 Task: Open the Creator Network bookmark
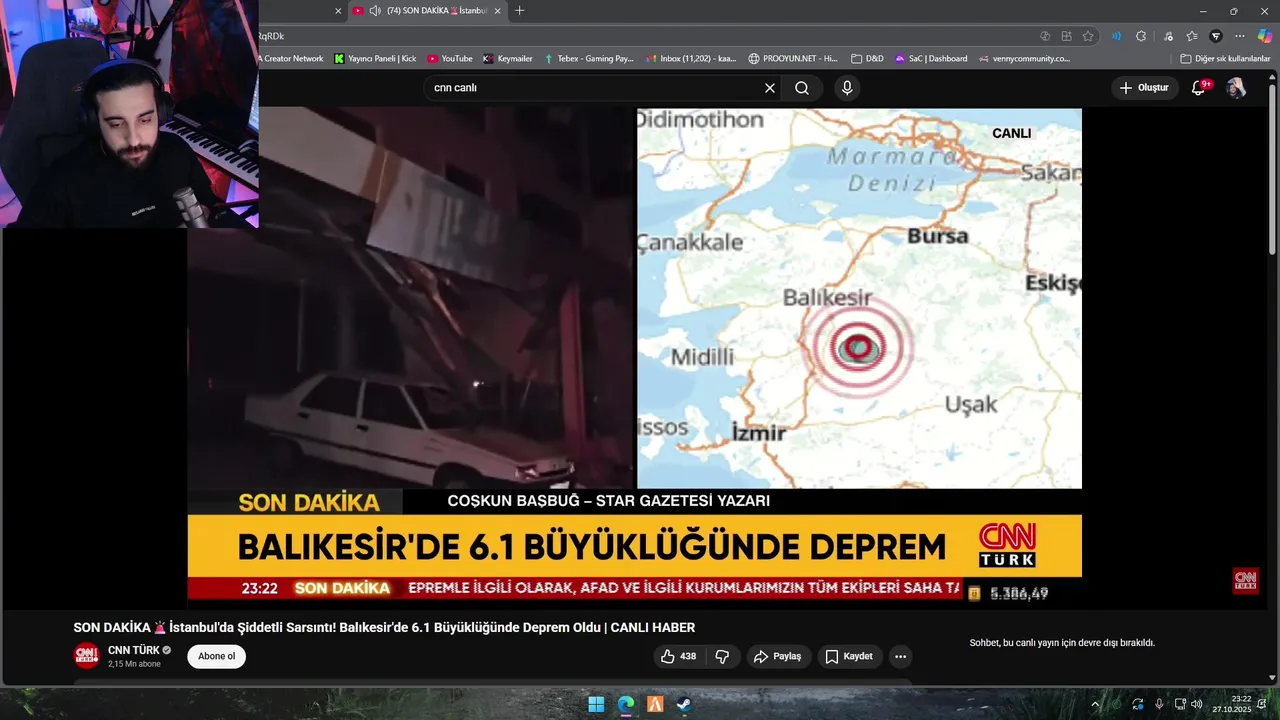point(291,59)
